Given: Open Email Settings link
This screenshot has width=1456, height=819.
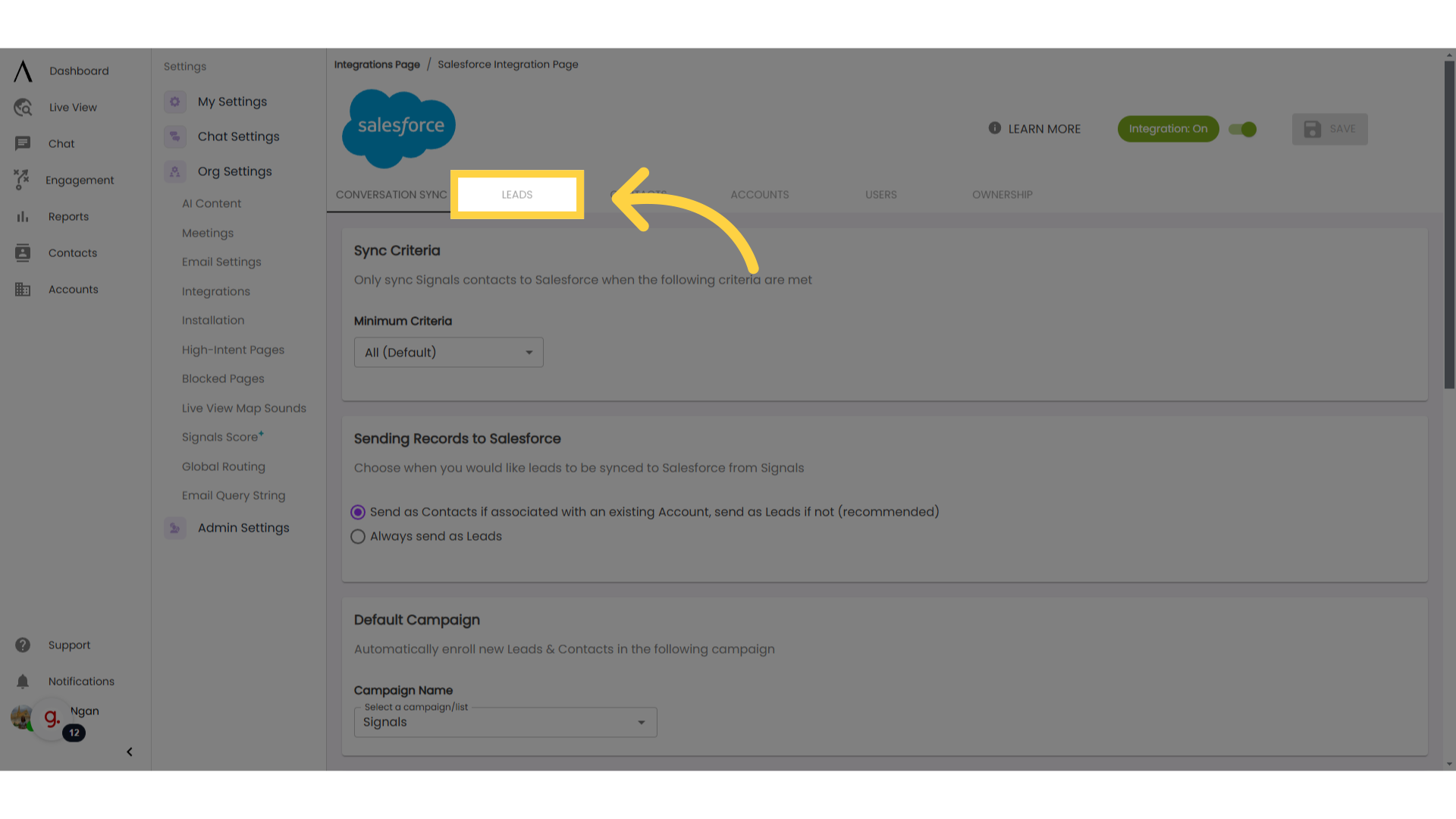Looking at the screenshot, I should [x=221, y=262].
